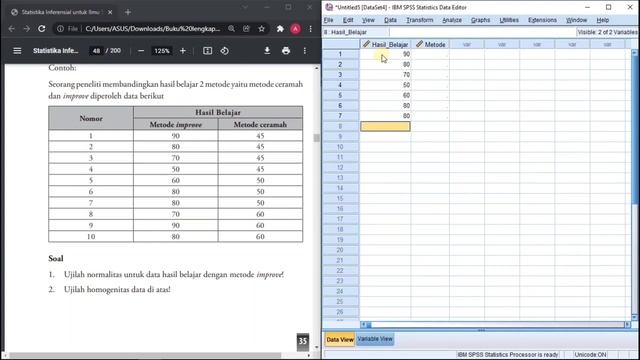This screenshot has height=360, width=640.
Task: Click Hasil_Belajar cell with value 70
Action: click(x=385, y=75)
